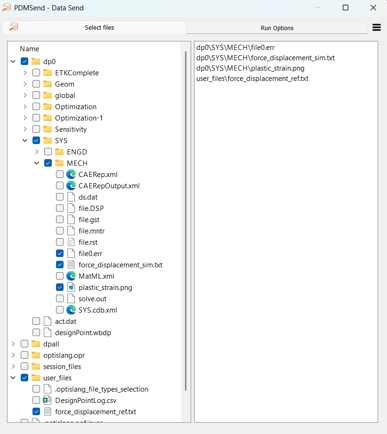Click the Edge icon for CAERepOutput.xml
Image resolution: width=387 pixels, height=434 pixels.
[x=71, y=186]
